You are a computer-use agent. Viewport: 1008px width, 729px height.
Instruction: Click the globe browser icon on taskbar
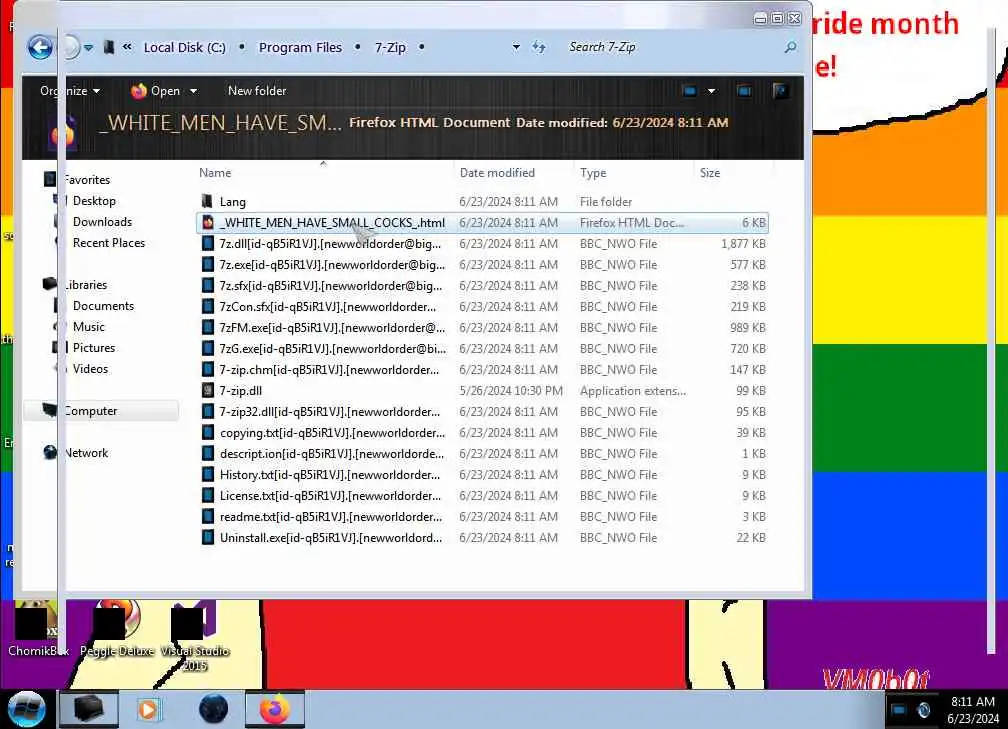click(x=213, y=709)
